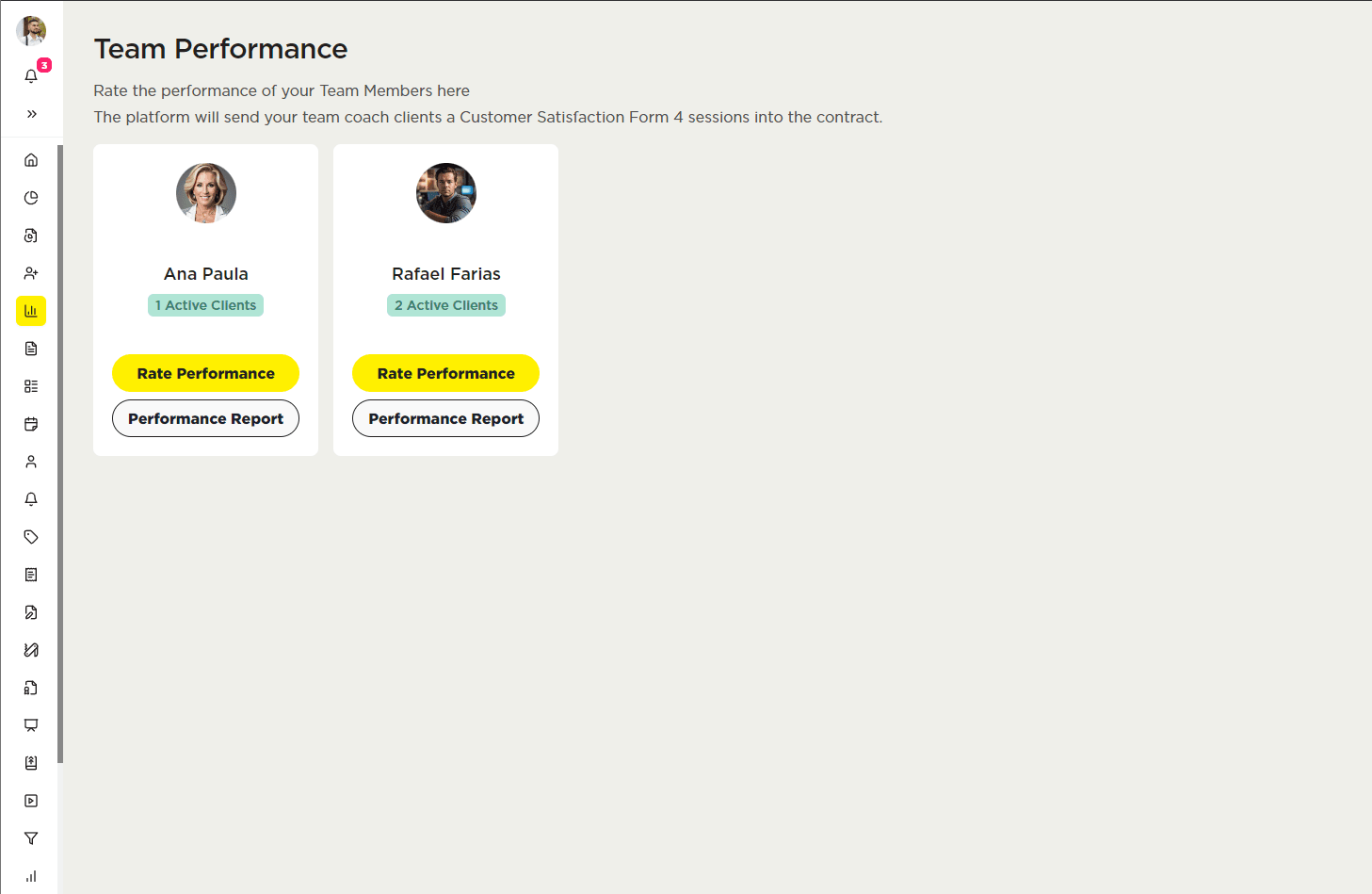Expand the sidebar with double chevron
This screenshot has height=894, width=1372.
coord(32,114)
